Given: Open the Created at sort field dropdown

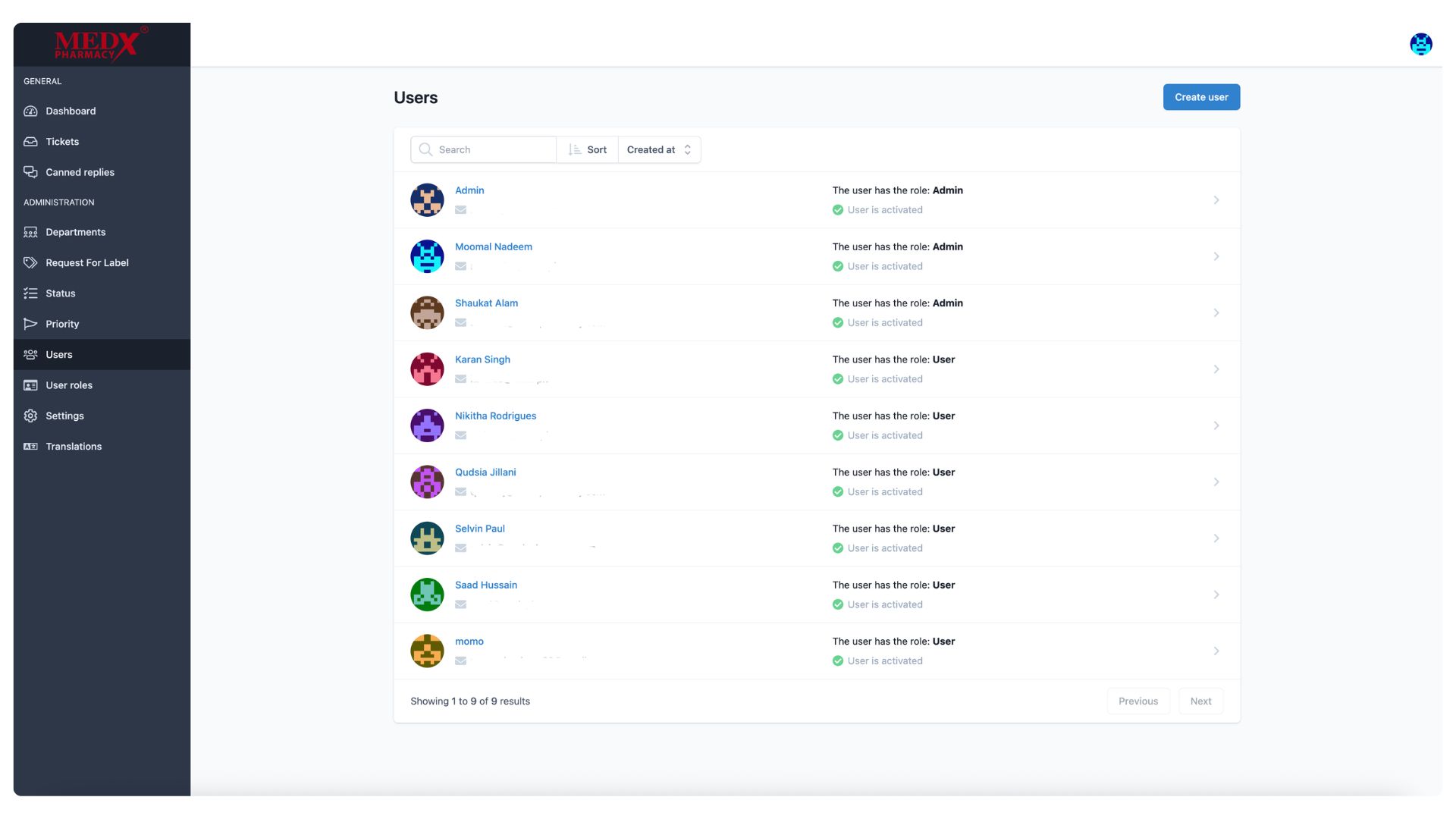Looking at the screenshot, I should point(659,149).
